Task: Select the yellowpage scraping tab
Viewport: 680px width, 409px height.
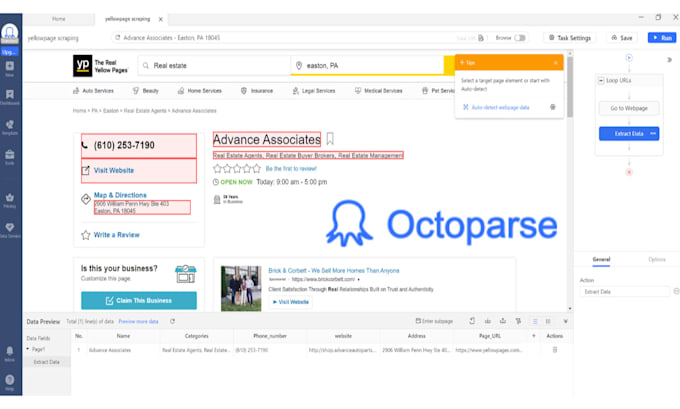Action: tap(128, 19)
